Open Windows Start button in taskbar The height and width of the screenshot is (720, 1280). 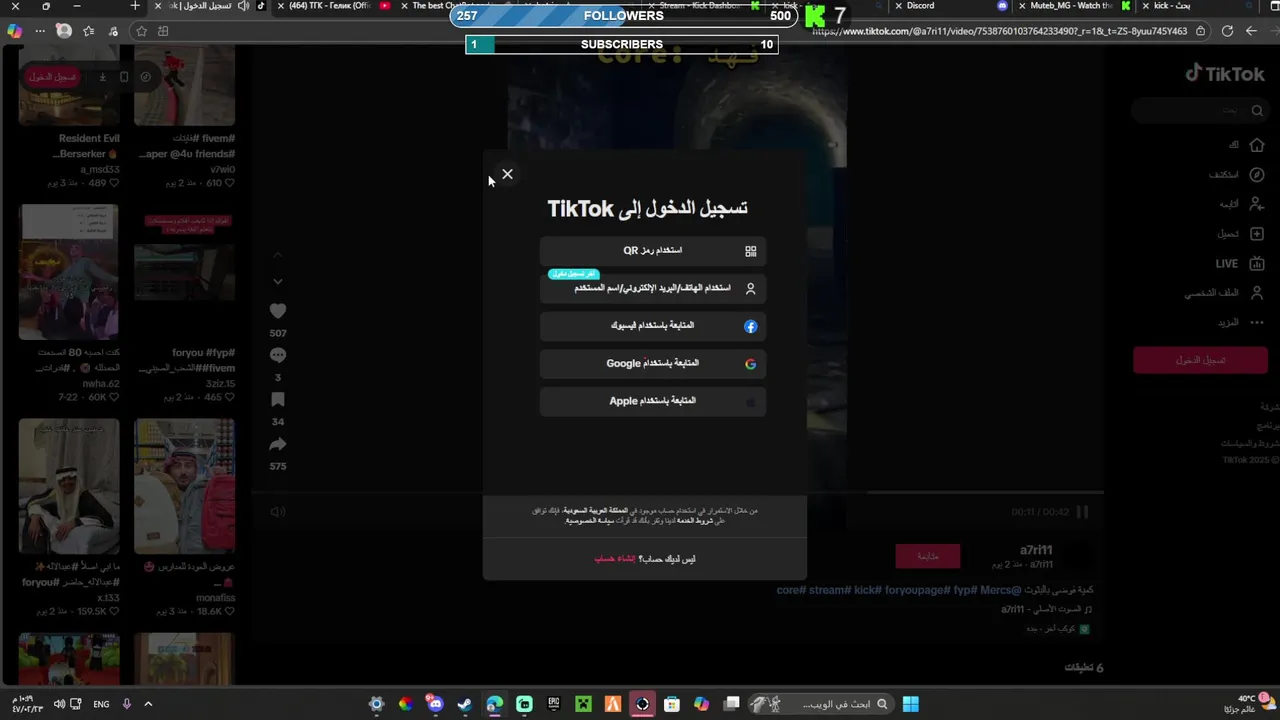(911, 704)
